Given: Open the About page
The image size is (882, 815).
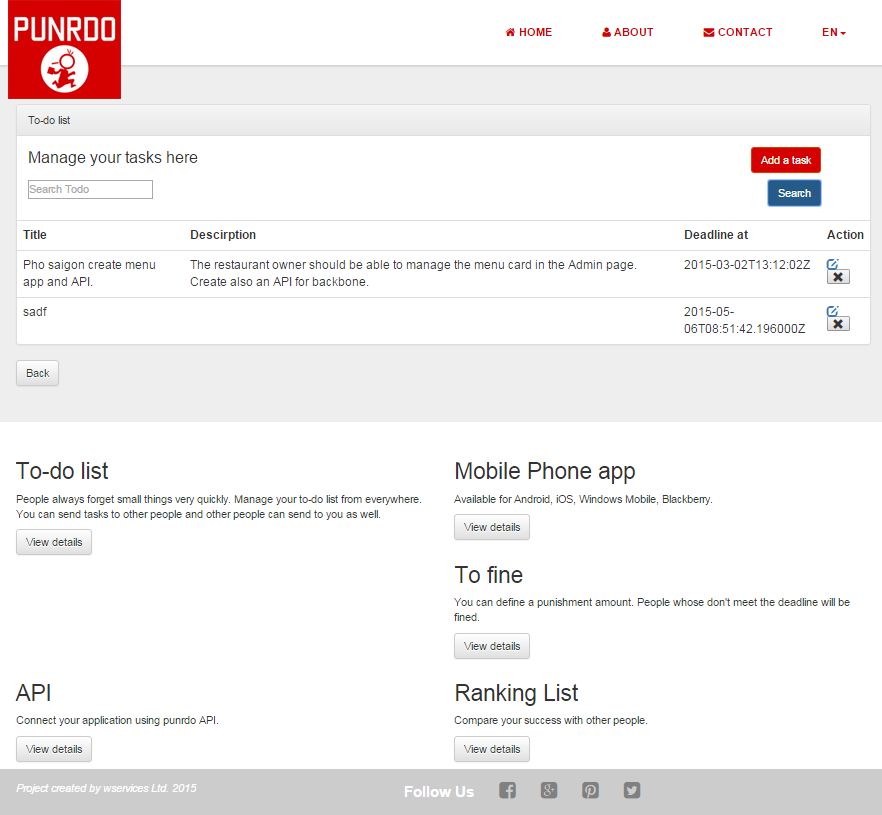Looking at the screenshot, I should pyautogui.click(x=628, y=32).
